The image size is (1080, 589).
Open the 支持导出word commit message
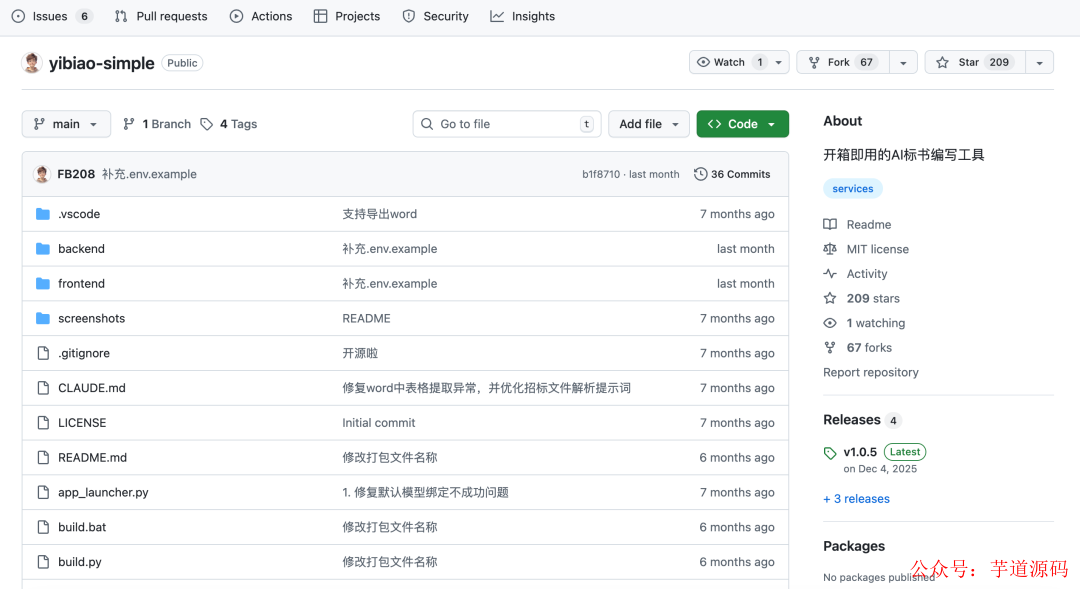click(x=380, y=214)
